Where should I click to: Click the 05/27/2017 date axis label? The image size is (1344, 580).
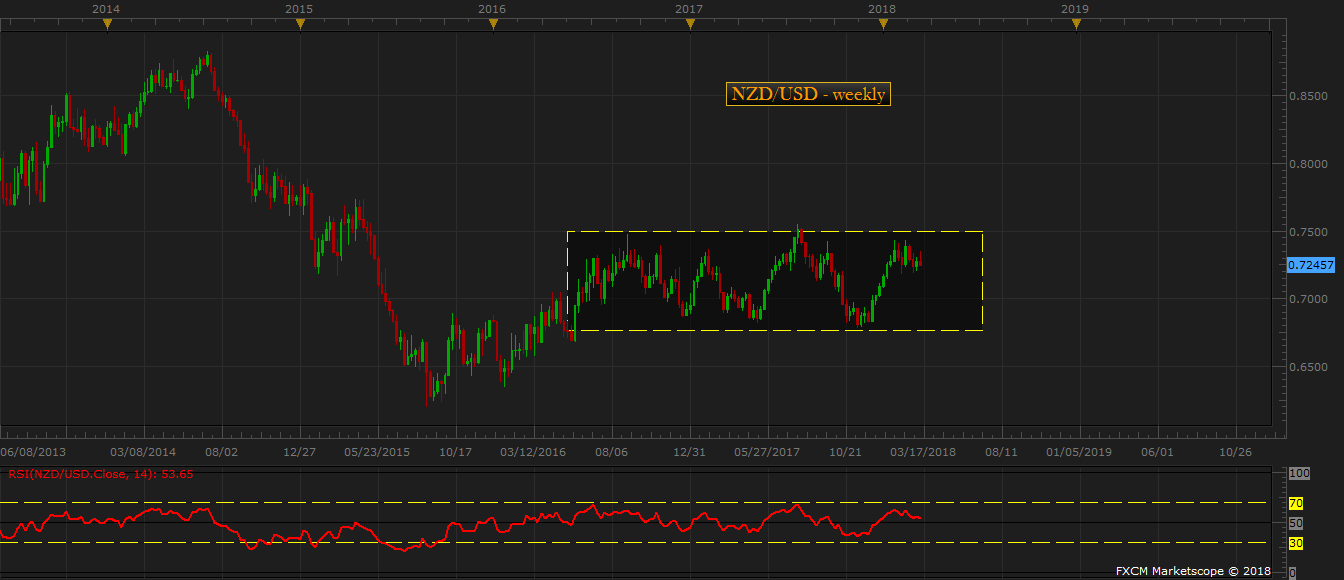(768, 452)
